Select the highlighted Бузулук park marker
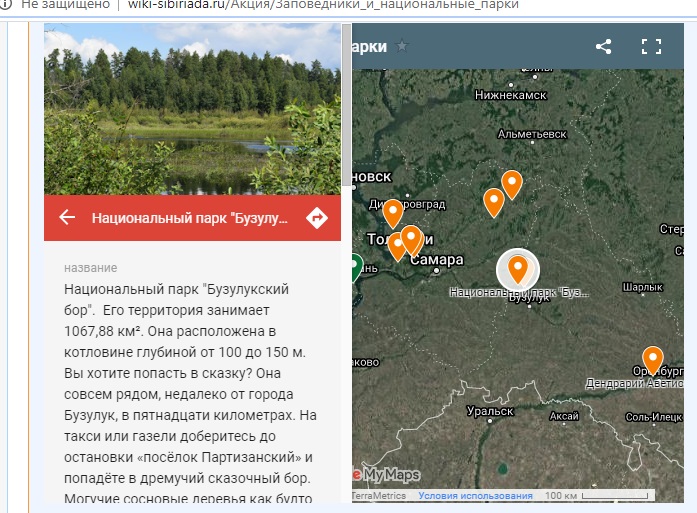 (518, 269)
